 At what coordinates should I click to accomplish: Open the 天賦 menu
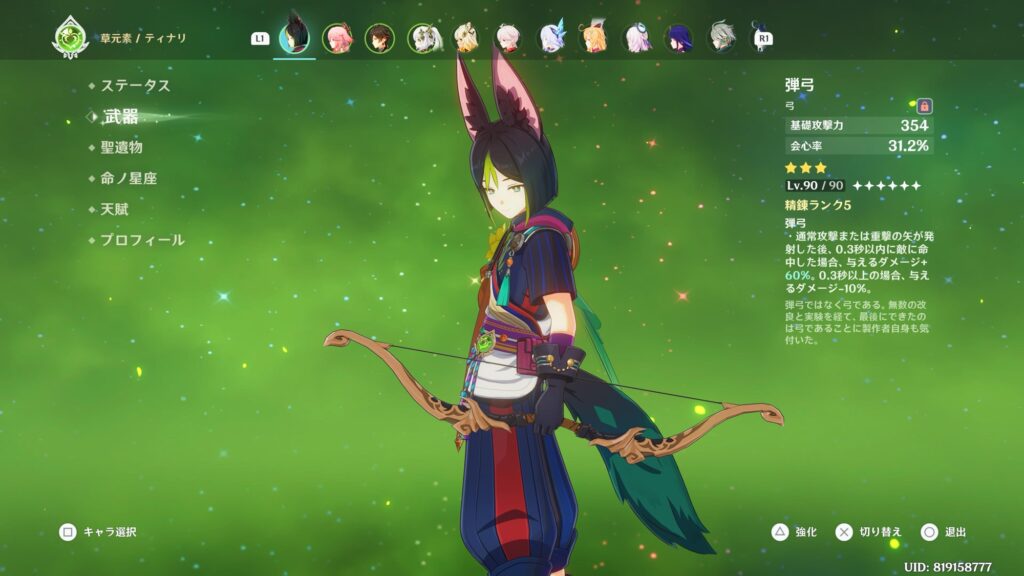click(x=114, y=209)
